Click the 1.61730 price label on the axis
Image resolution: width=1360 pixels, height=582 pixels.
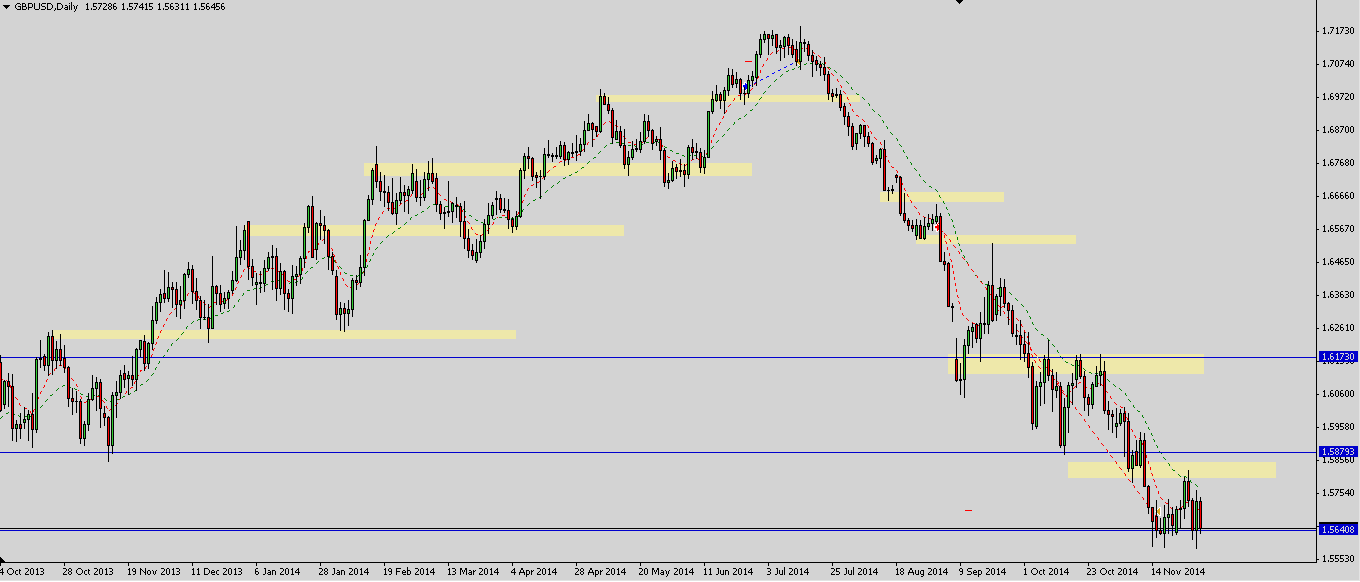pos(1338,356)
